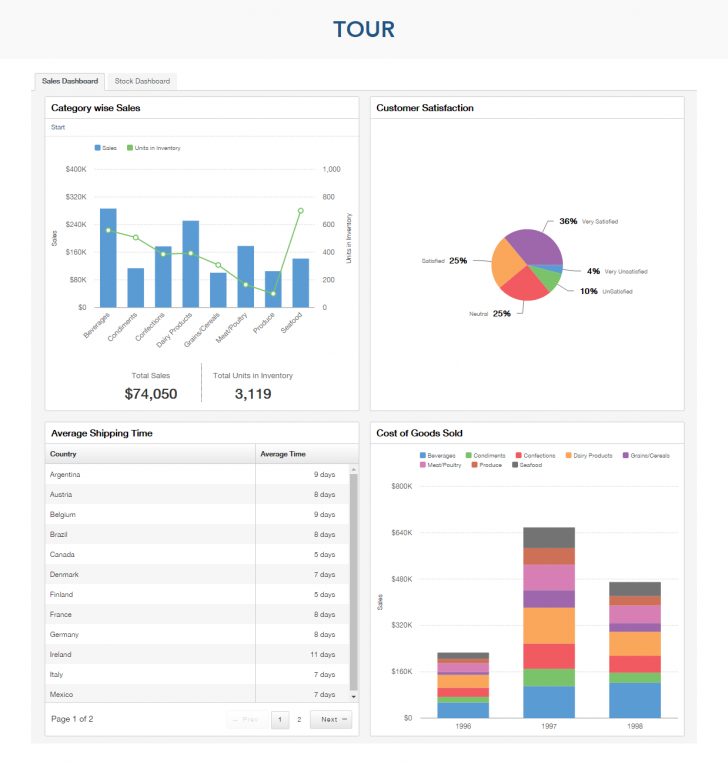Viewport: 728px width, 764px height.
Task: Click the shipping table vertical scrollbar thumb
Action: pyautogui.click(x=354, y=582)
